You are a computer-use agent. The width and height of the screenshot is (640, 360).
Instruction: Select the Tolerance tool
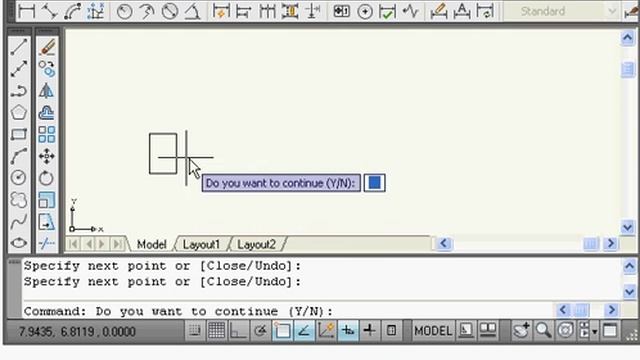(x=342, y=11)
